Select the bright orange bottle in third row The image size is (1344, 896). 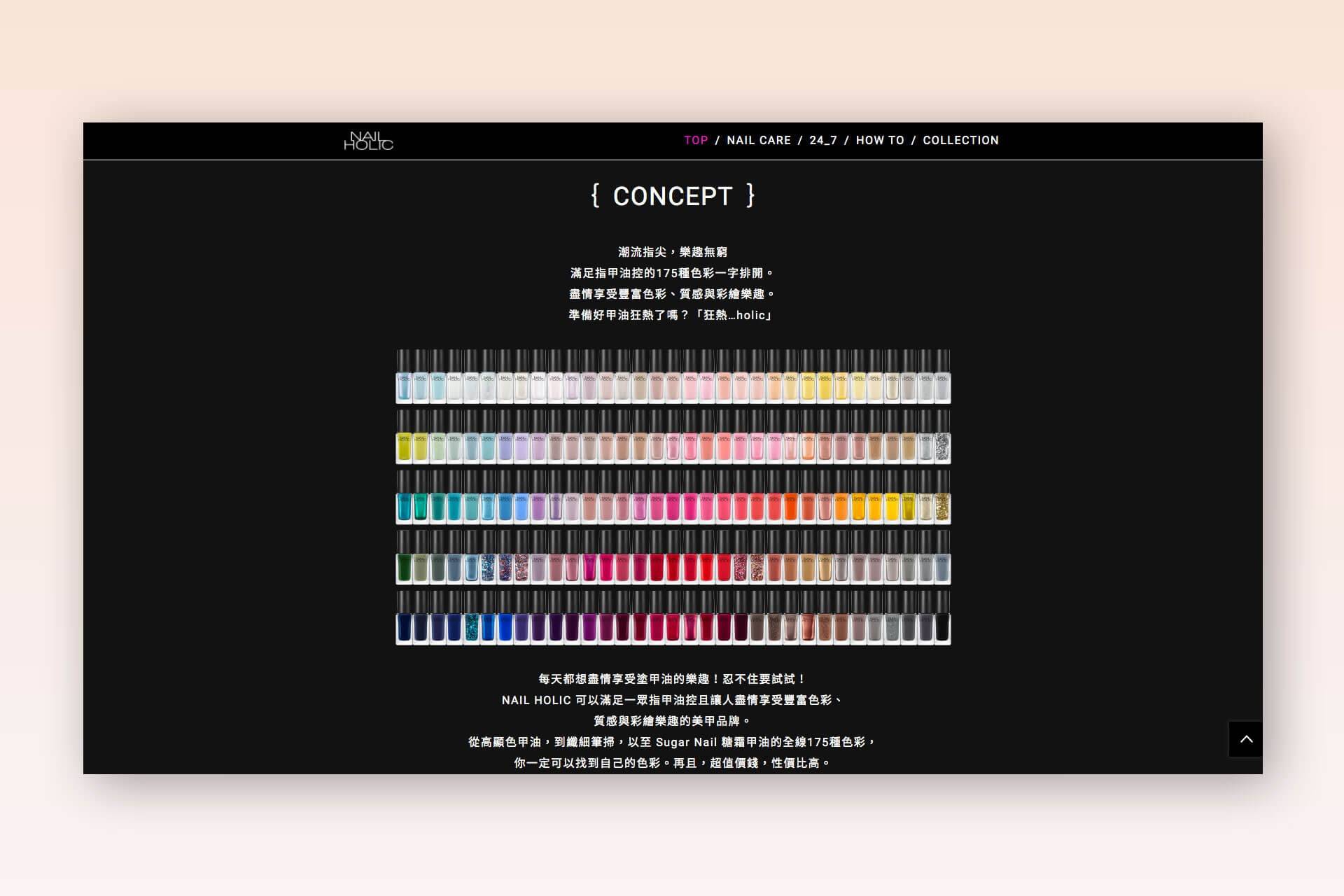(791, 505)
